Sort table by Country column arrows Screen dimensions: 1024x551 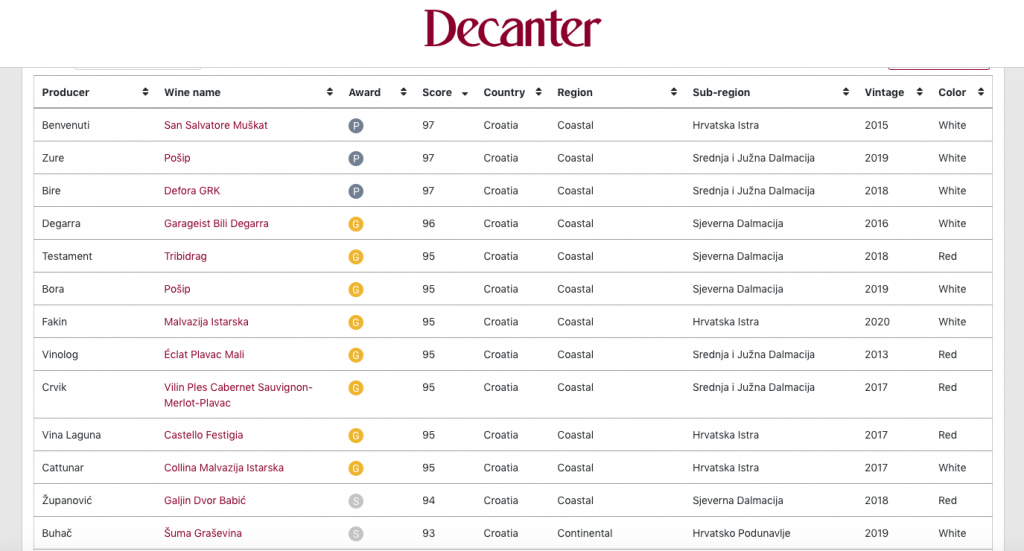539,92
